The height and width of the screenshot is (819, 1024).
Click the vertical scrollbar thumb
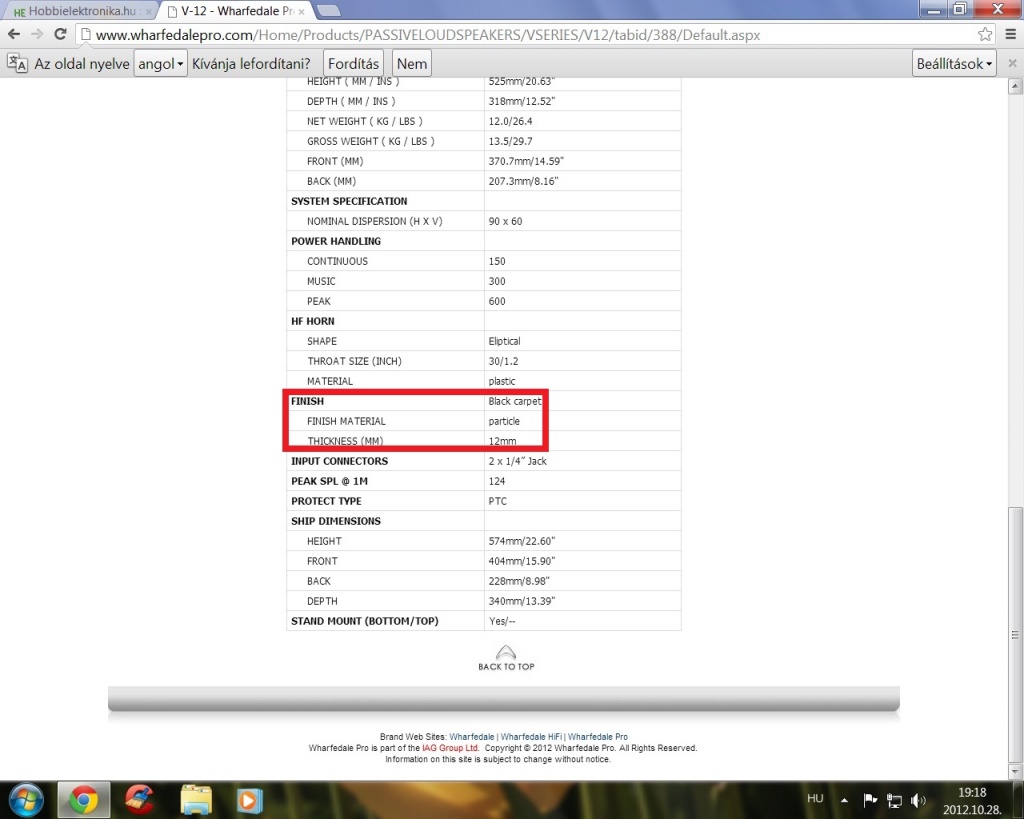tap(1015, 635)
